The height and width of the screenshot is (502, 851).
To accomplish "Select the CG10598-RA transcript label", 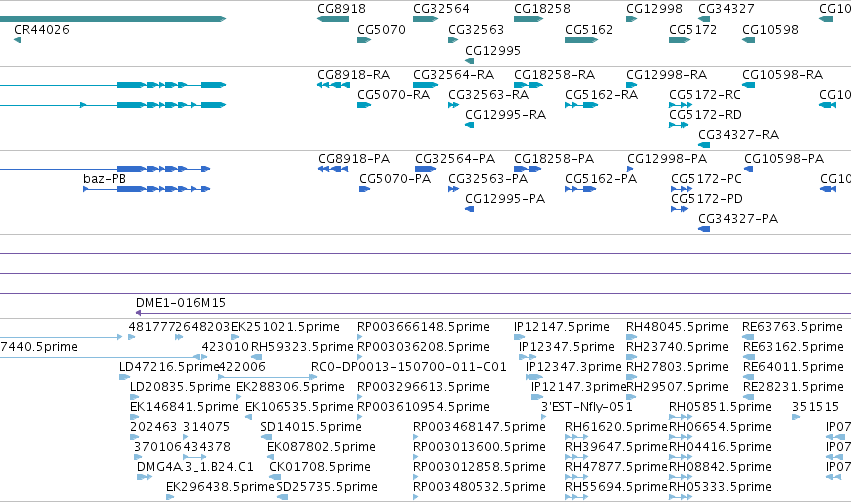I will (x=783, y=75).
